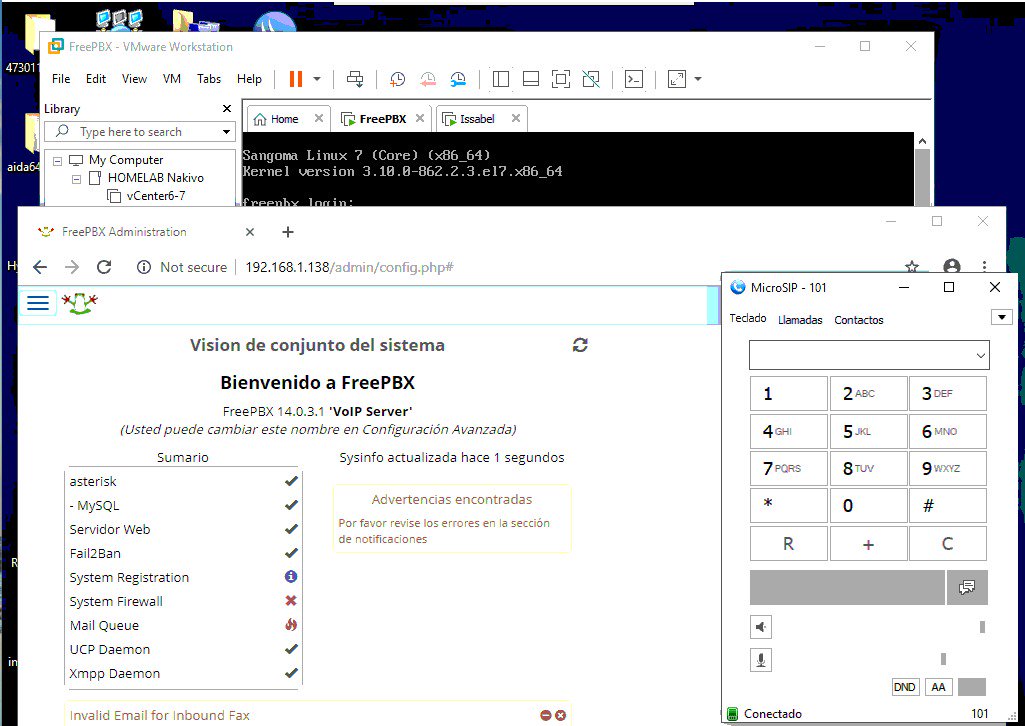Viewport: 1025px width, 726px height.
Task: Click the System Registration info icon
Action: click(x=291, y=576)
